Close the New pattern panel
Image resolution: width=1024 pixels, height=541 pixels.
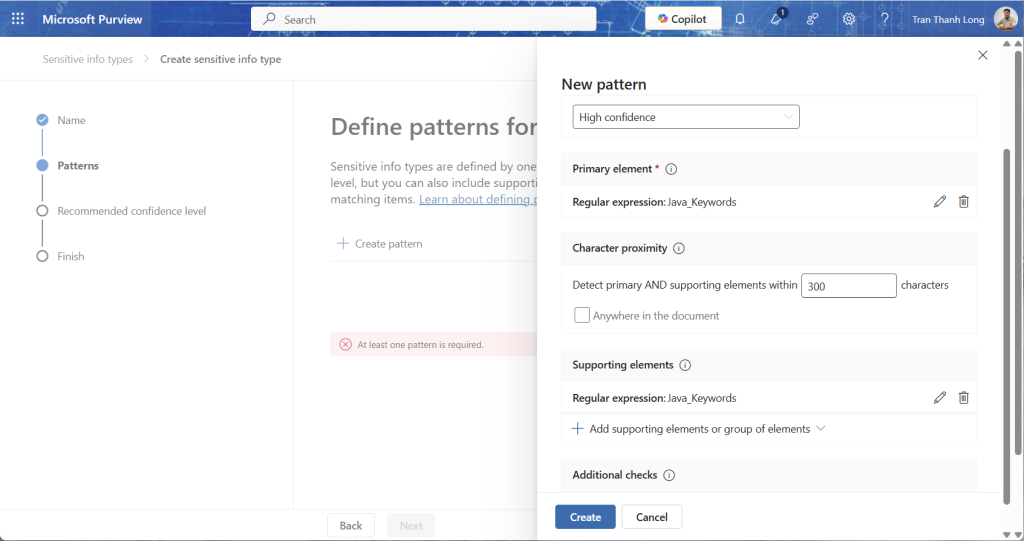[982, 56]
